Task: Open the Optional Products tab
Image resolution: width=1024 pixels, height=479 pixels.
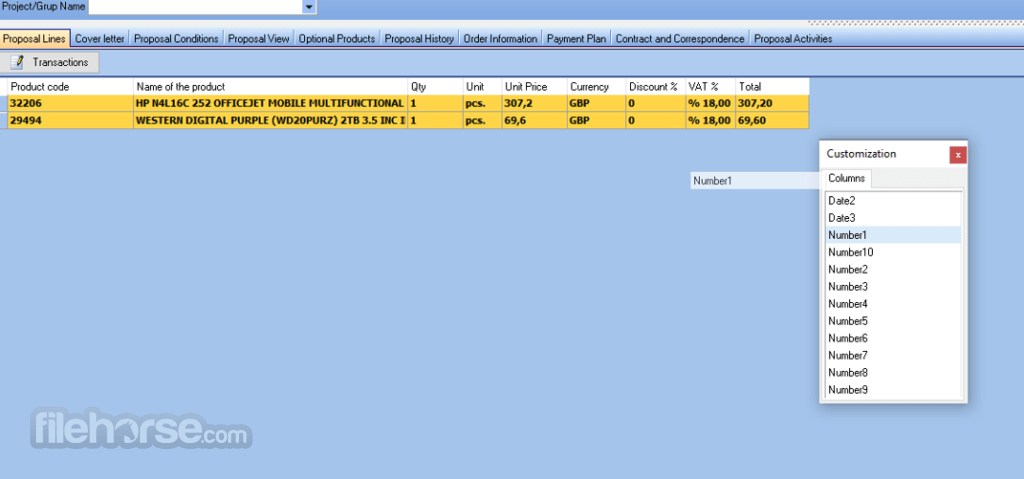Action: point(337,39)
